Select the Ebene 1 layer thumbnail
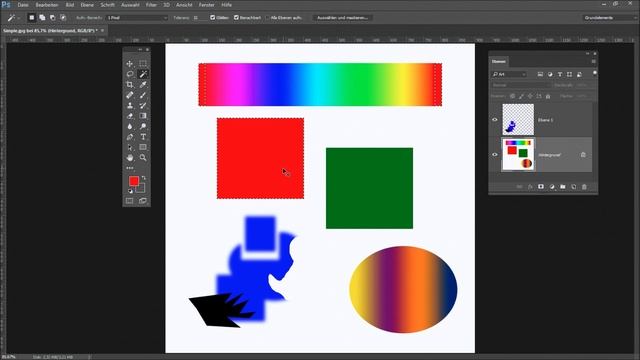Image resolution: width=640 pixels, height=360 pixels. pyautogui.click(x=518, y=119)
